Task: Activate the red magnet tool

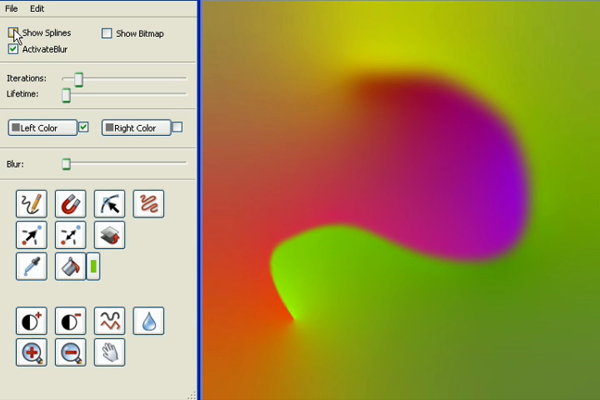Action: click(70, 204)
